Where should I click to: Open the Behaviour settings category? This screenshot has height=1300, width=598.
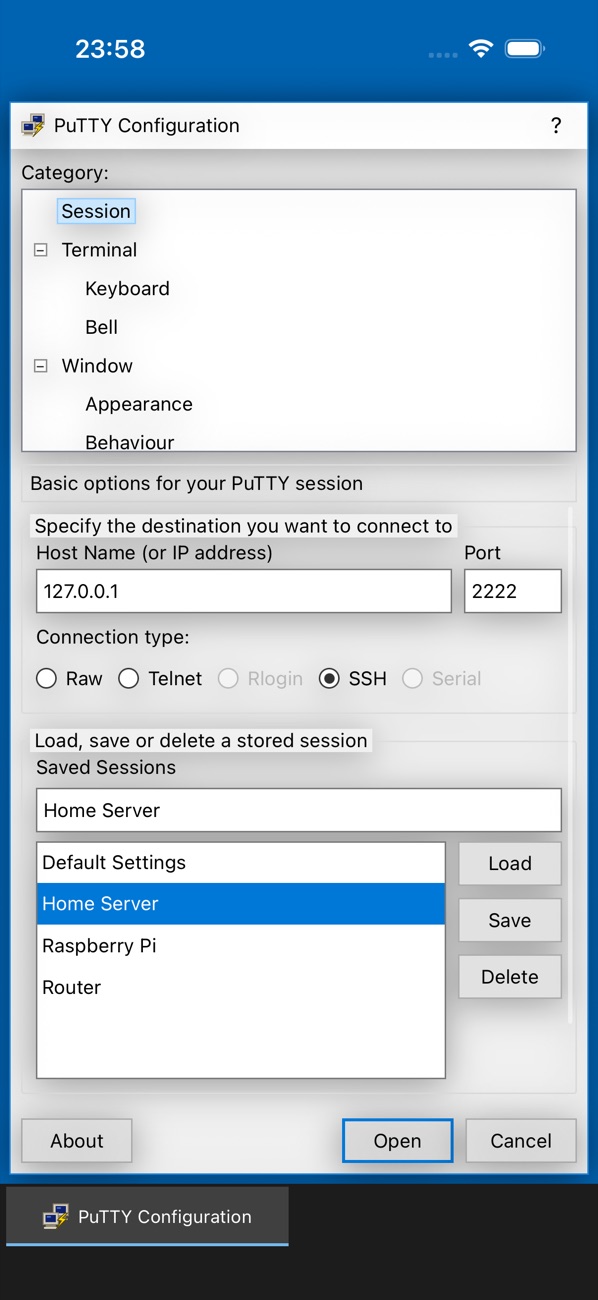pos(130,442)
